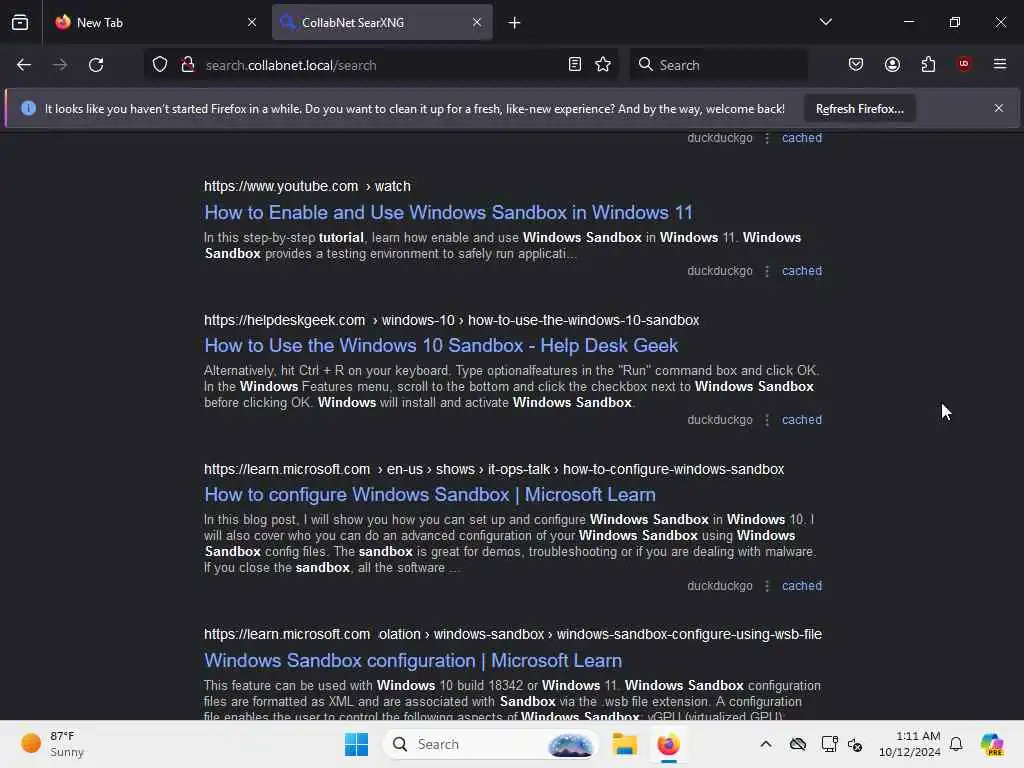
Task: Save to Pocket icon
Action: coord(856,65)
